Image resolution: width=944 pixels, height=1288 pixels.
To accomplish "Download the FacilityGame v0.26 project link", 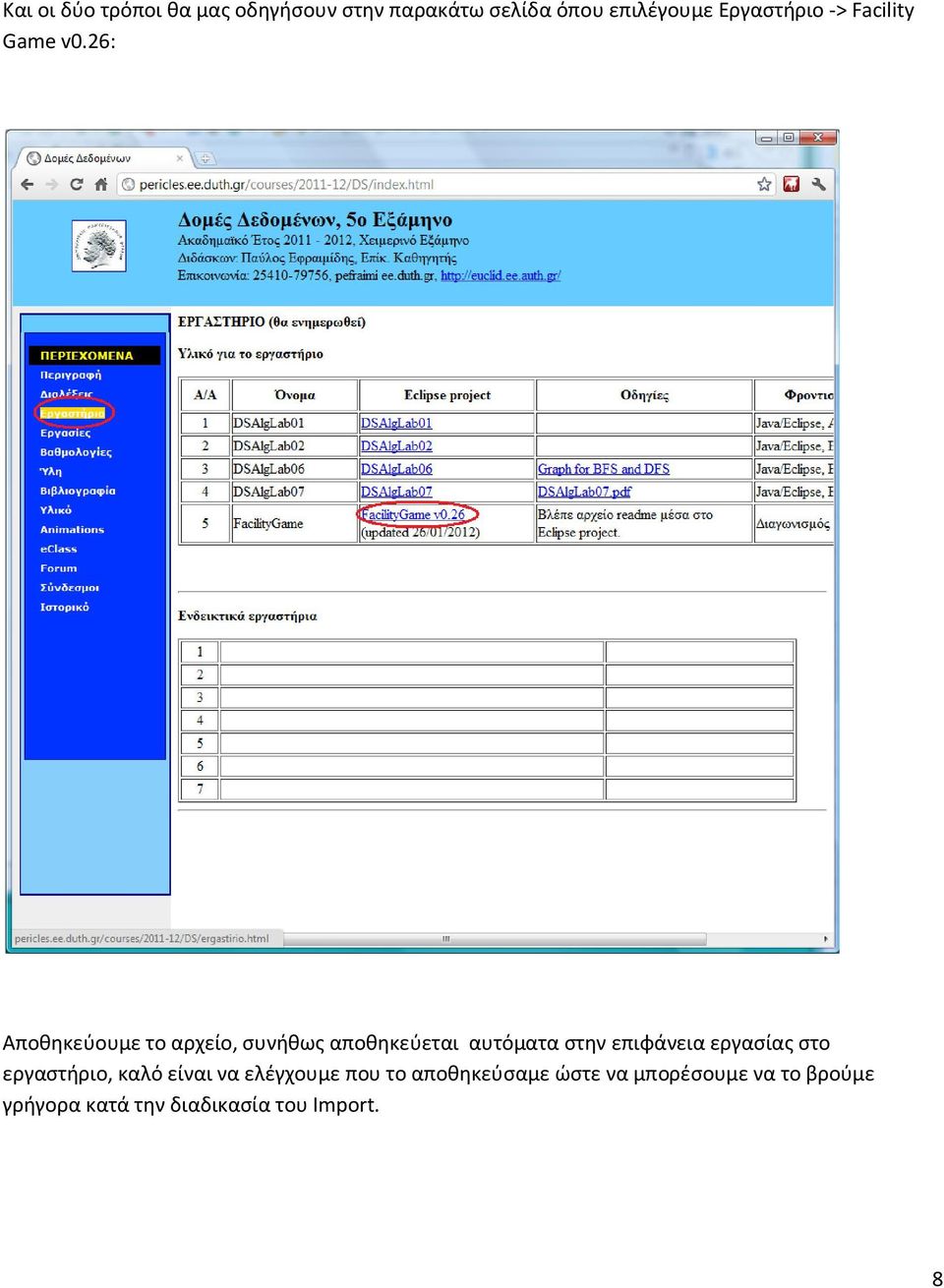I will pyautogui.click(x=413, y=514).
